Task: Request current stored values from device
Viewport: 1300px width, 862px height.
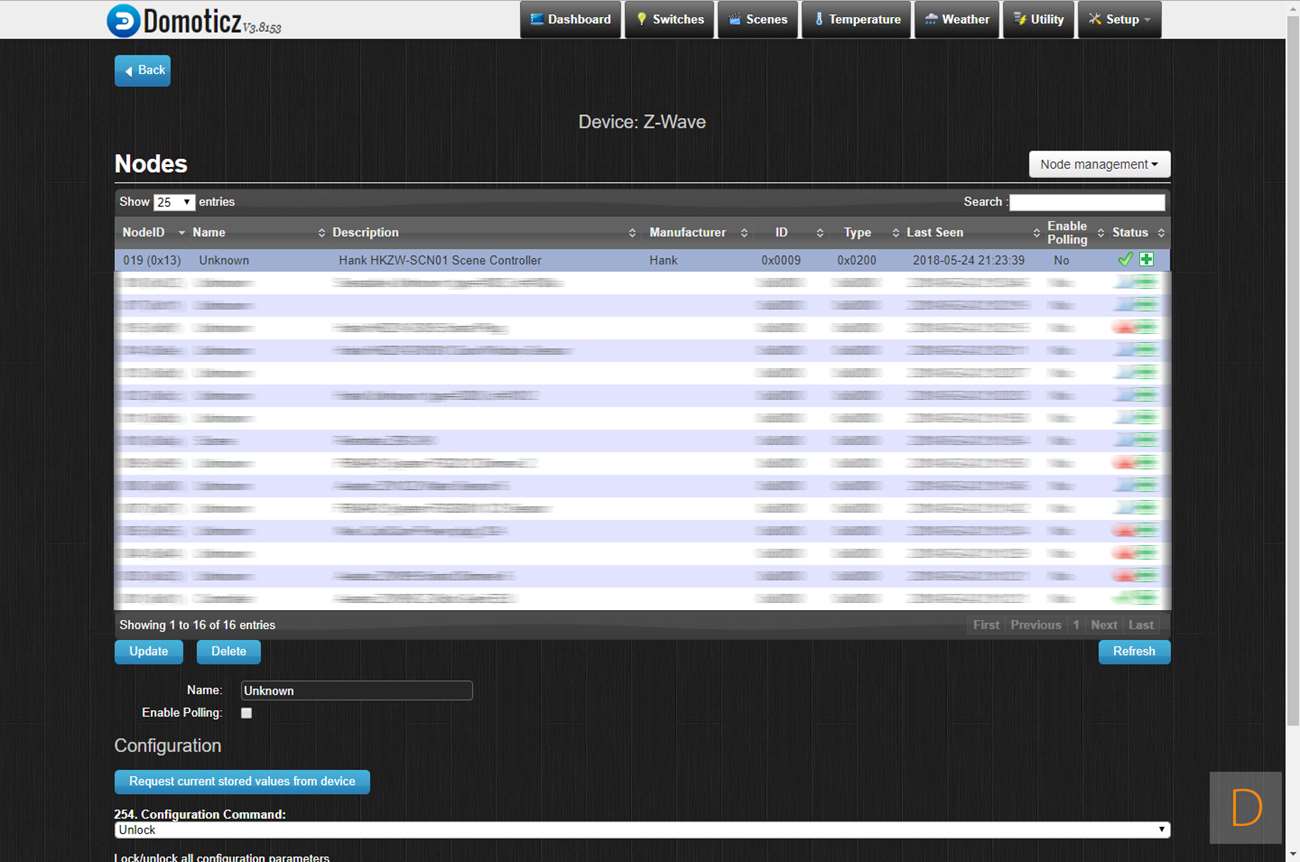Action: pos(242,781)
